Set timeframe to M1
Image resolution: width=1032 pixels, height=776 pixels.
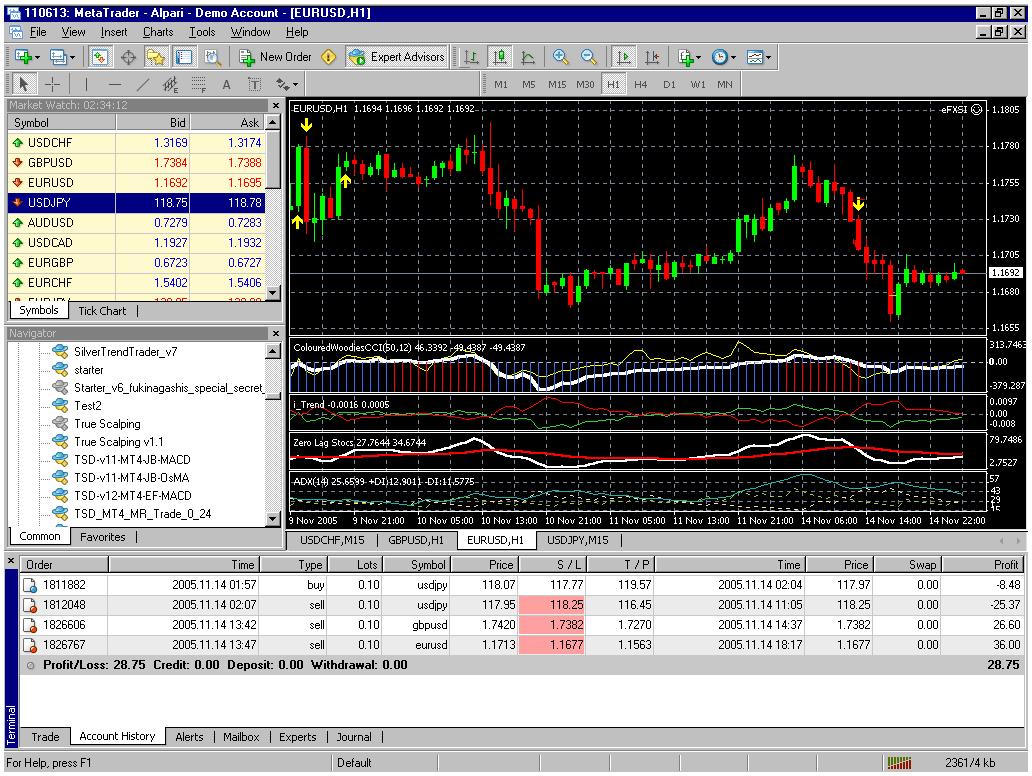[501, 84]
